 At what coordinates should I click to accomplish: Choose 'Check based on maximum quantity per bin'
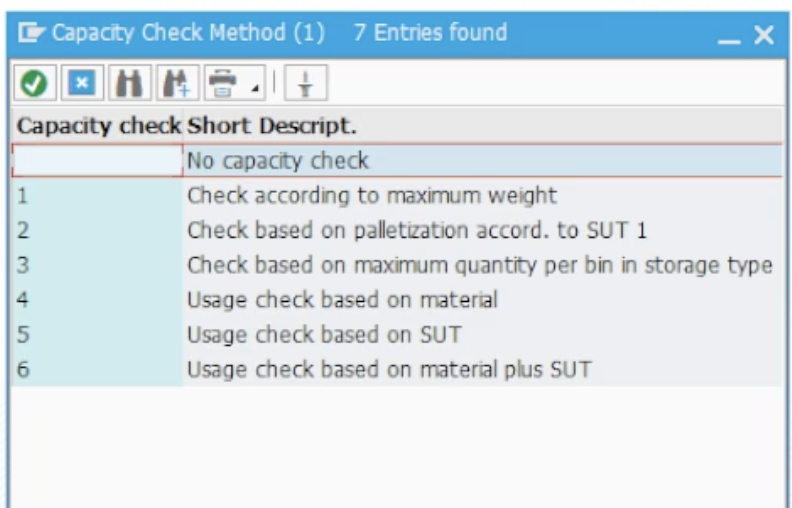point(479,265)
